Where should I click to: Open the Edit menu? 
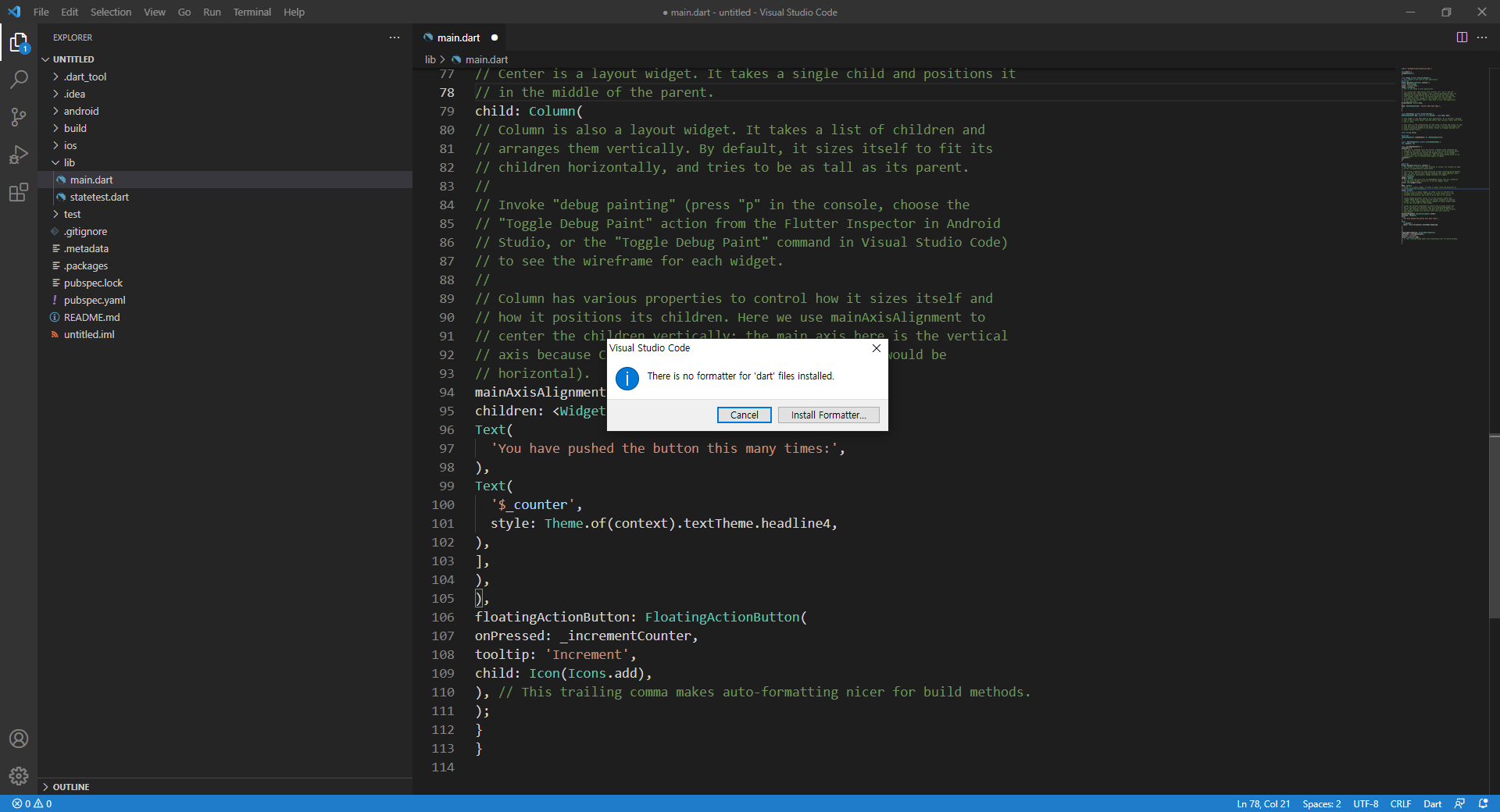tap(70, 12)
